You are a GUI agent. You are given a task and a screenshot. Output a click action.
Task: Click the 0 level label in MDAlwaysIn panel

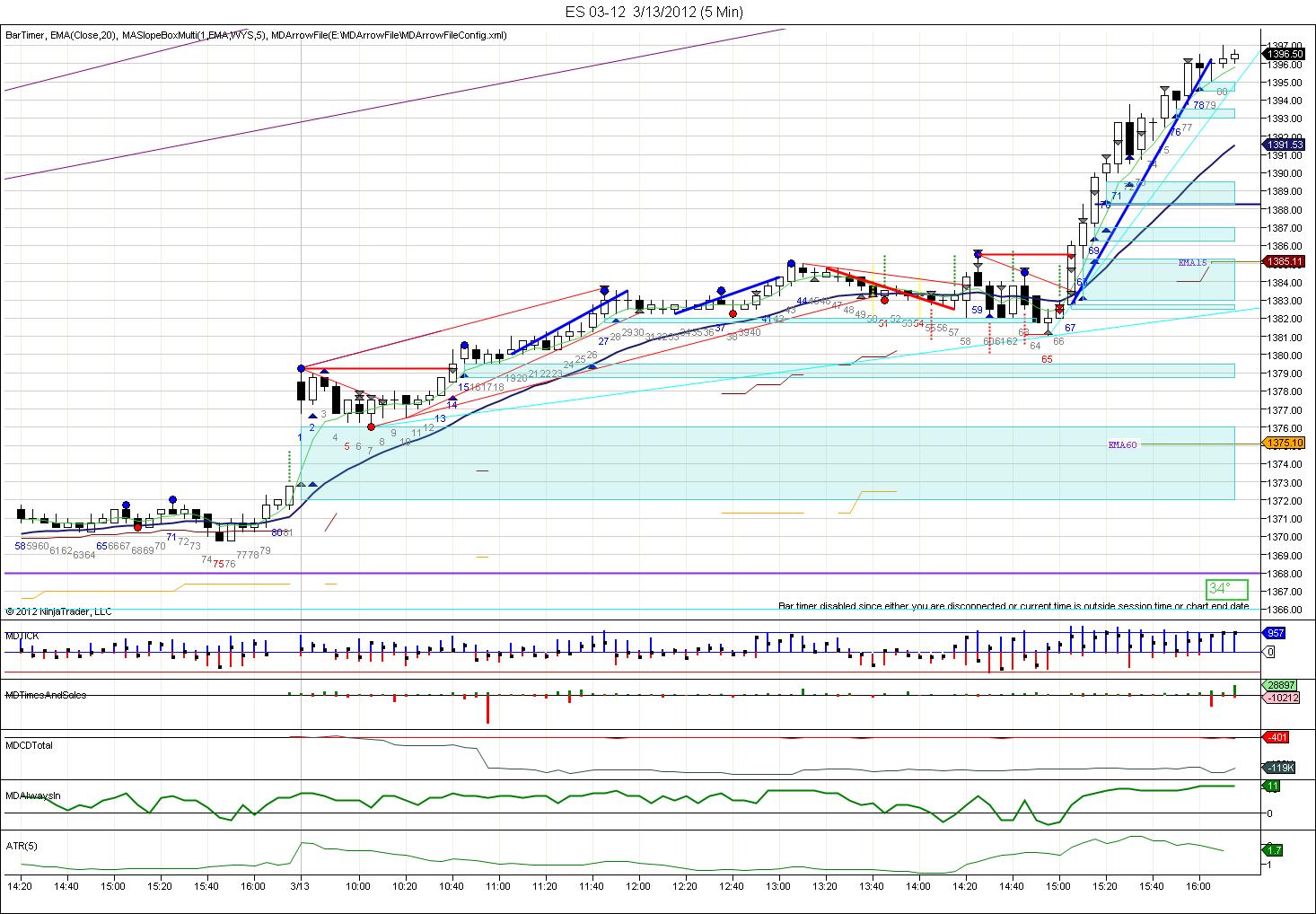[1269, 813]
